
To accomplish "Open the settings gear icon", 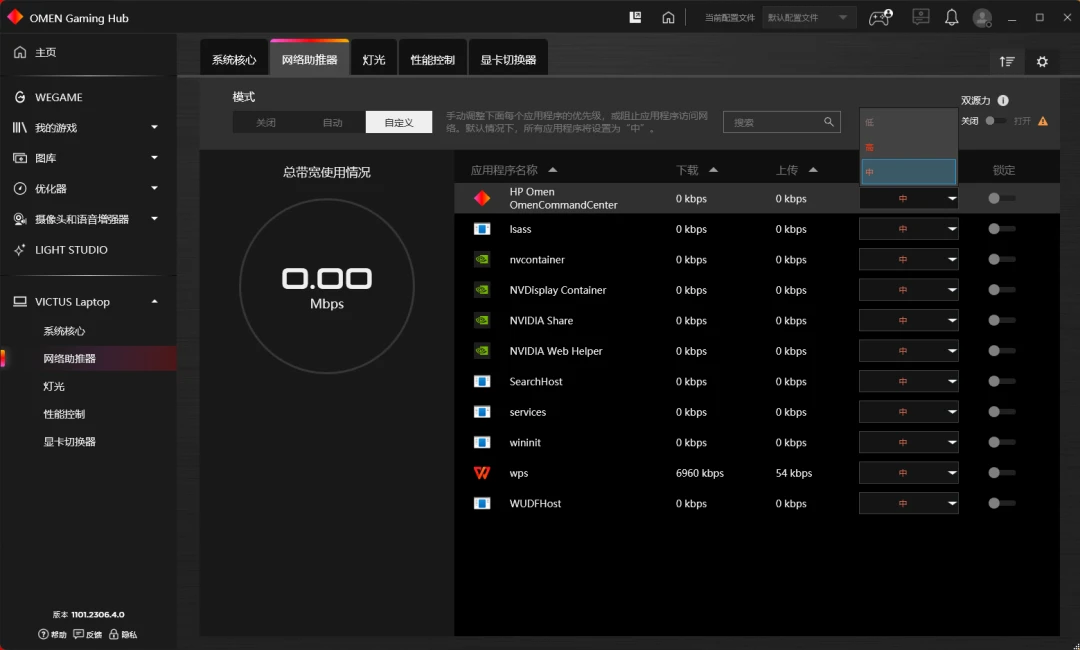I will [x=1042, y=62].
